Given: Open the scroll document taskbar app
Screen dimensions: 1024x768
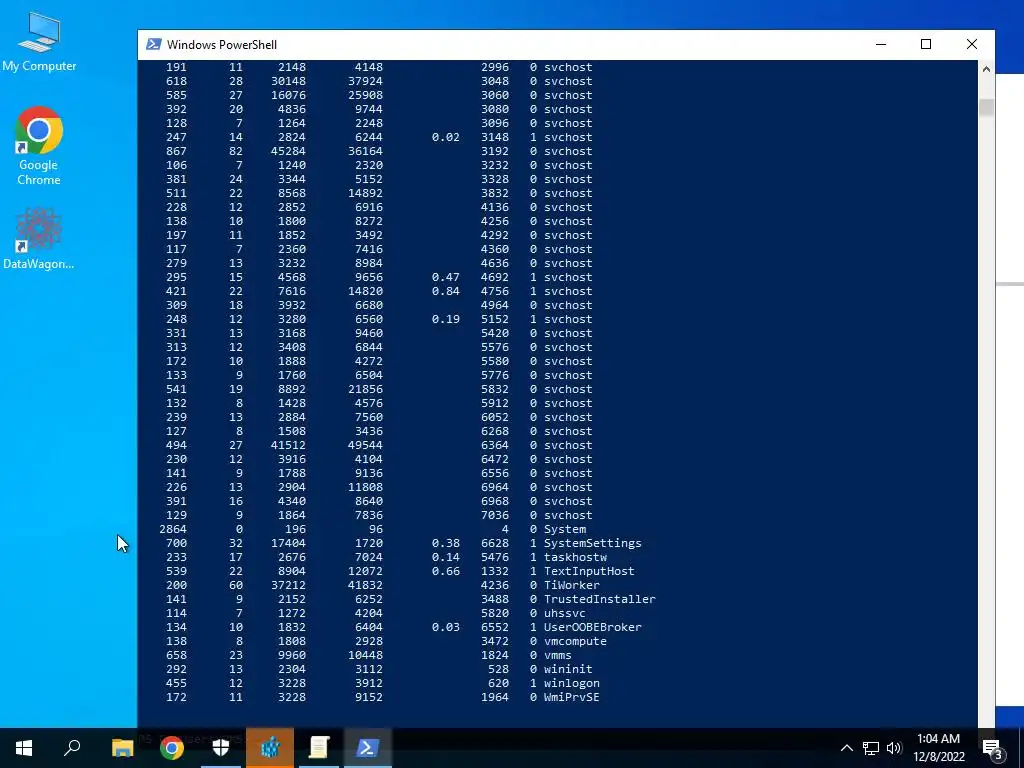Looking at the screenshot, I should tap(319, 748).
